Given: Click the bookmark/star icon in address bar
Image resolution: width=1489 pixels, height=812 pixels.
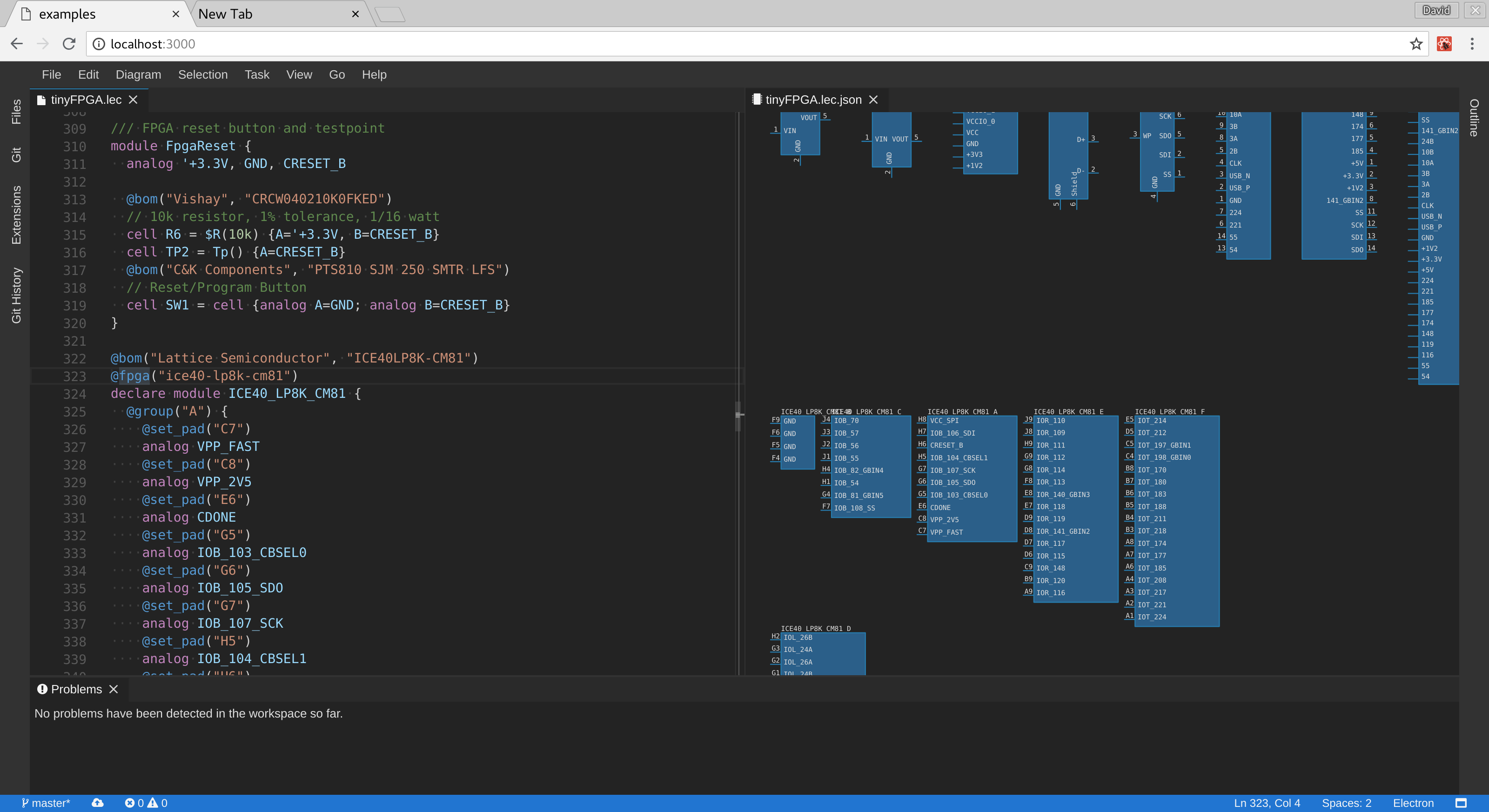Looking at the screenshot, I should 1416,43.
